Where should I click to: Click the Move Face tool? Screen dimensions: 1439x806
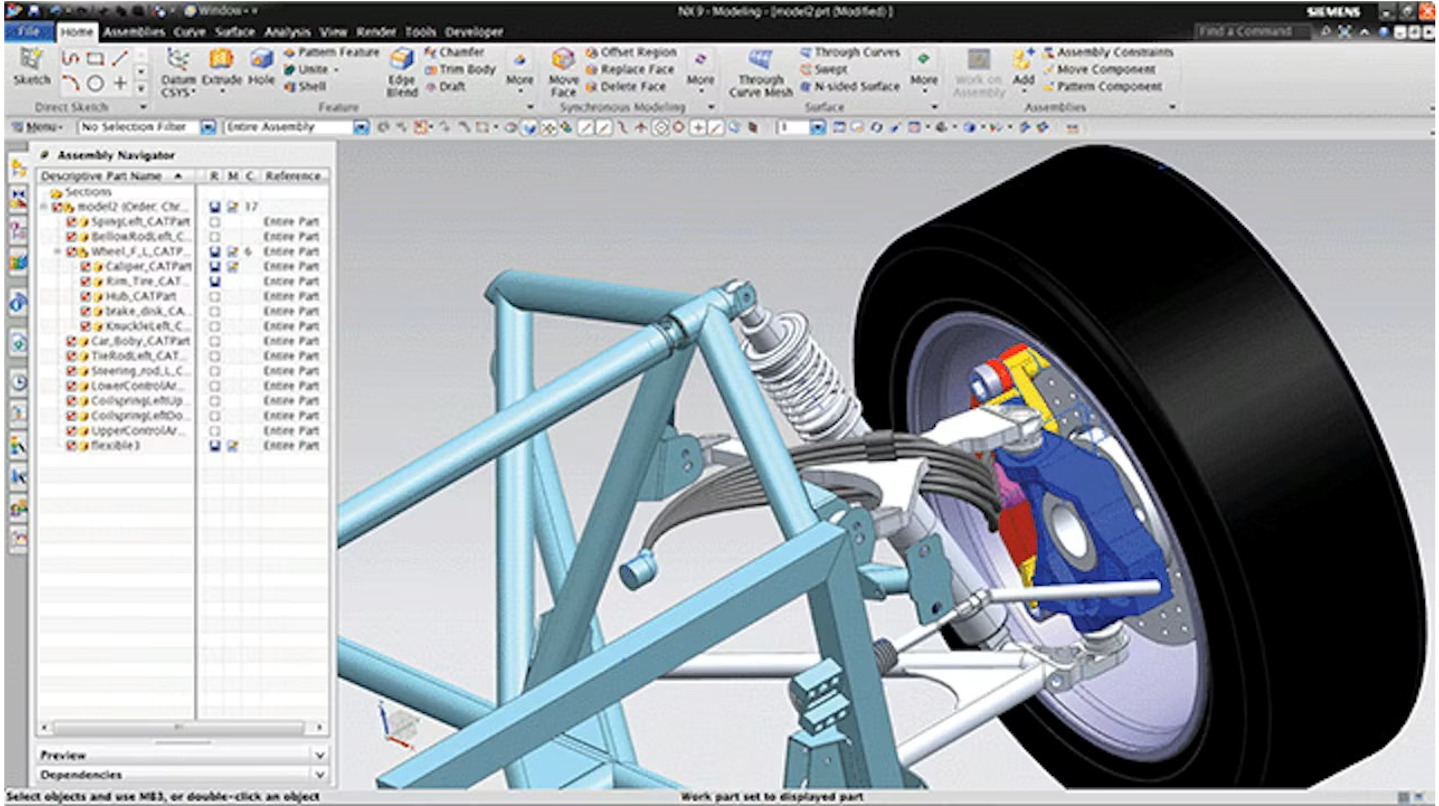point(564,72)
